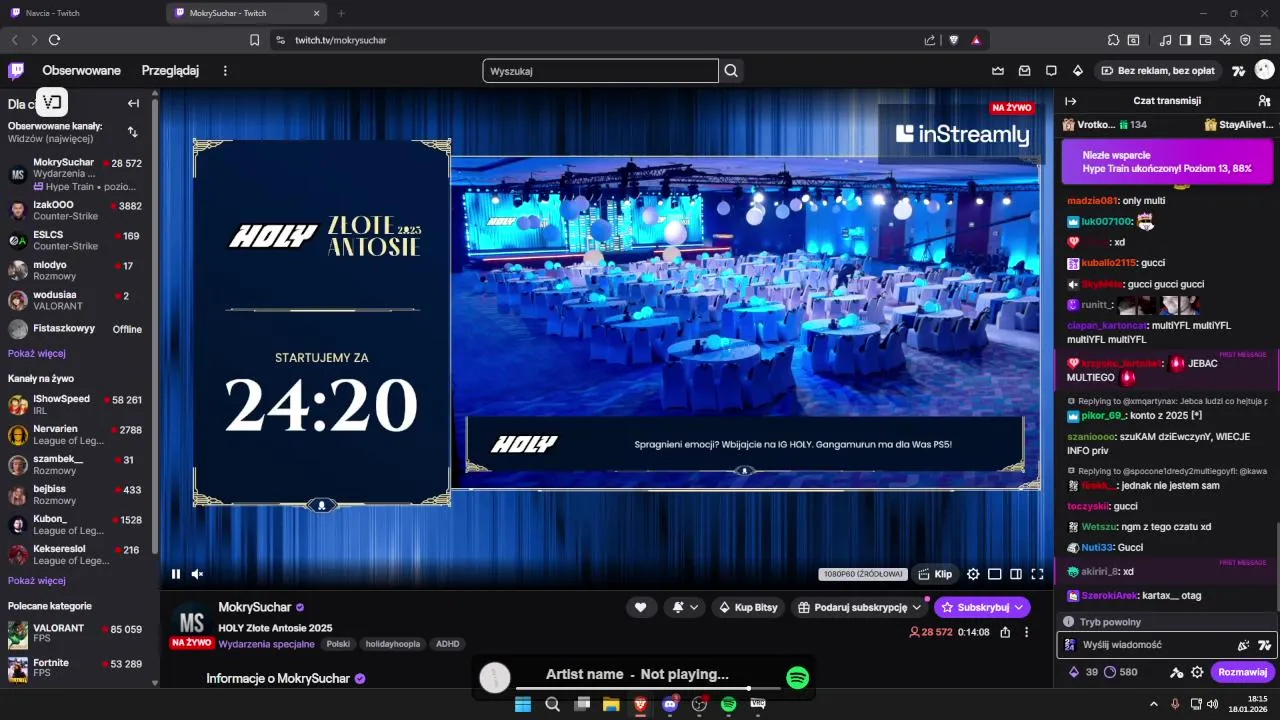Unmute the stream audio
This screenshot has width=1280, height=720.
click(197, 574)
